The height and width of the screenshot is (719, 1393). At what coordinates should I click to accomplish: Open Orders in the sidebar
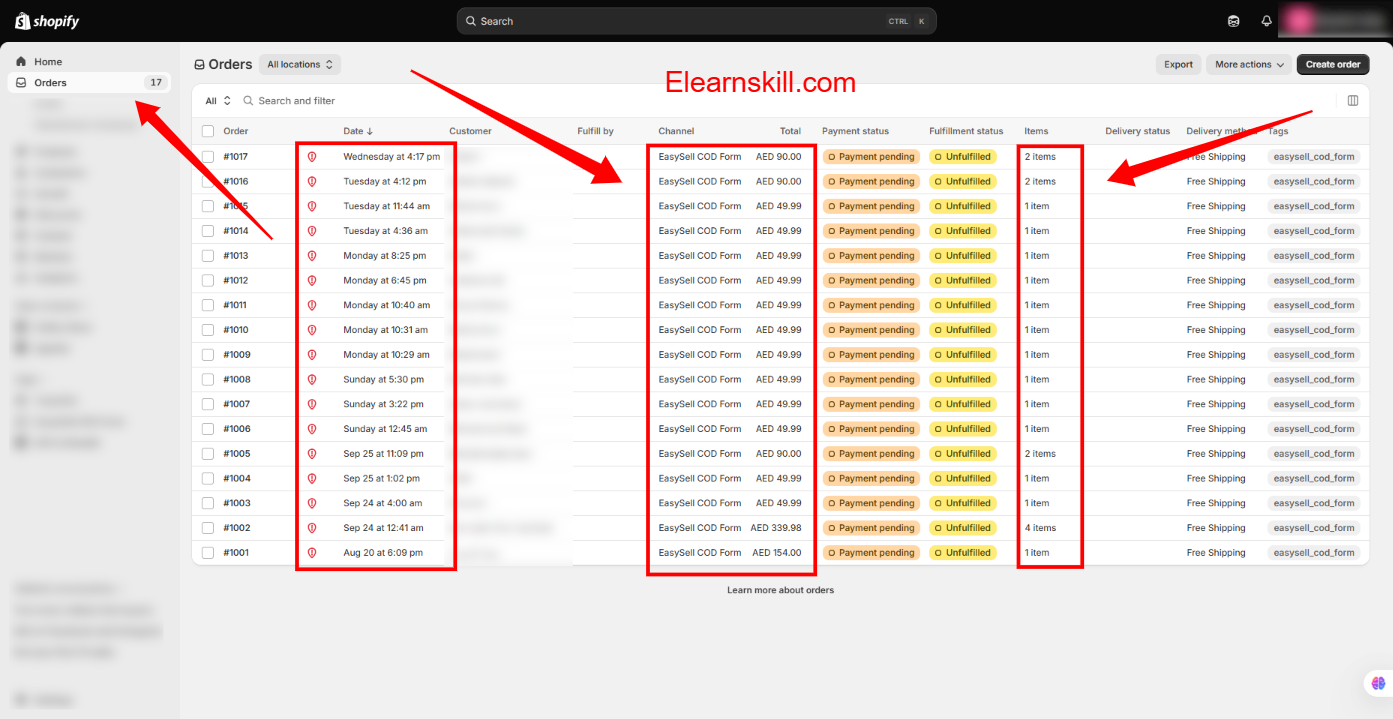[x=89, y=83]
